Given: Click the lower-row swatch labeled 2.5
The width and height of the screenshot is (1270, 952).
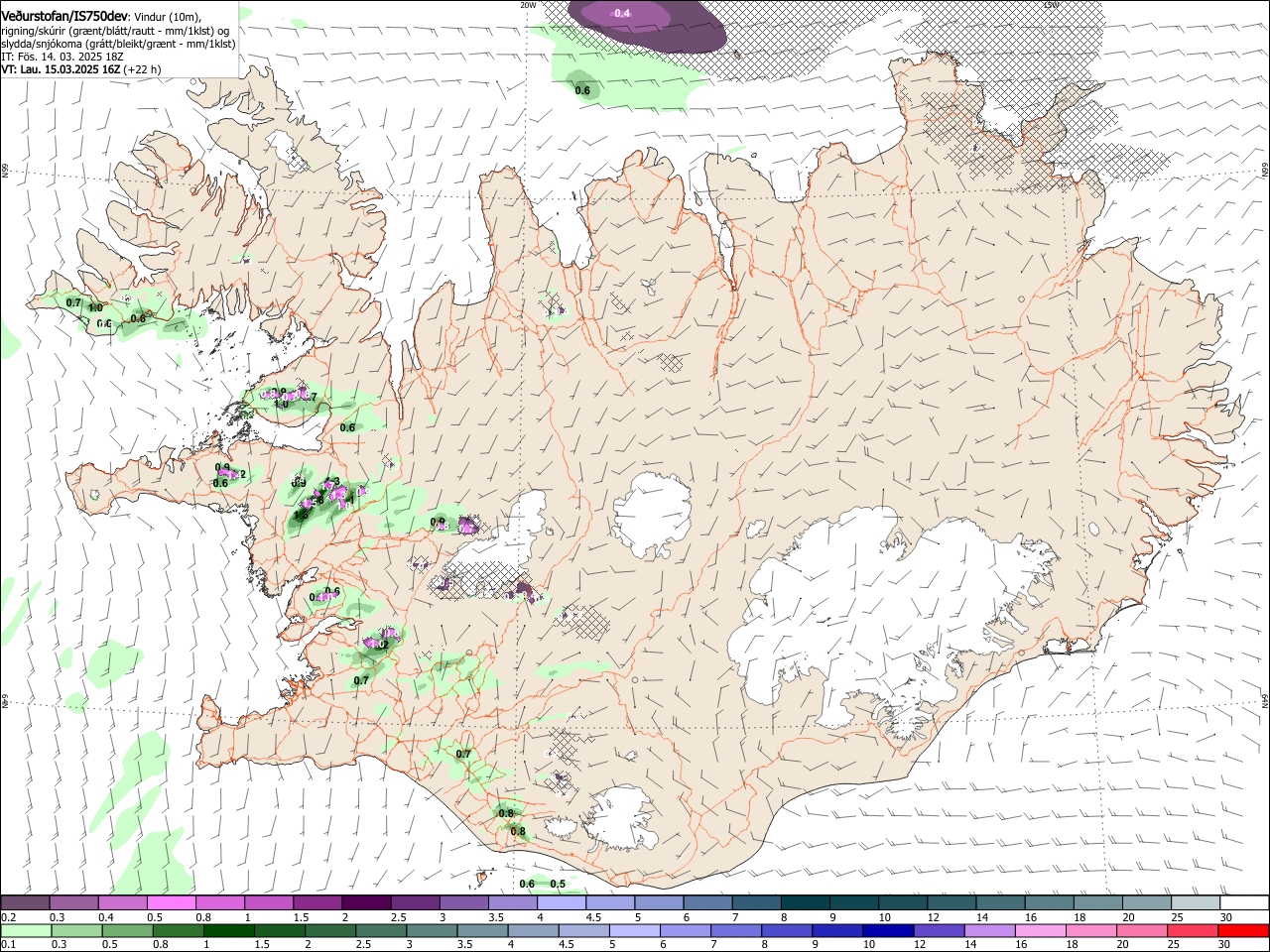Looking at the screenshot, I should coord(382,930).
